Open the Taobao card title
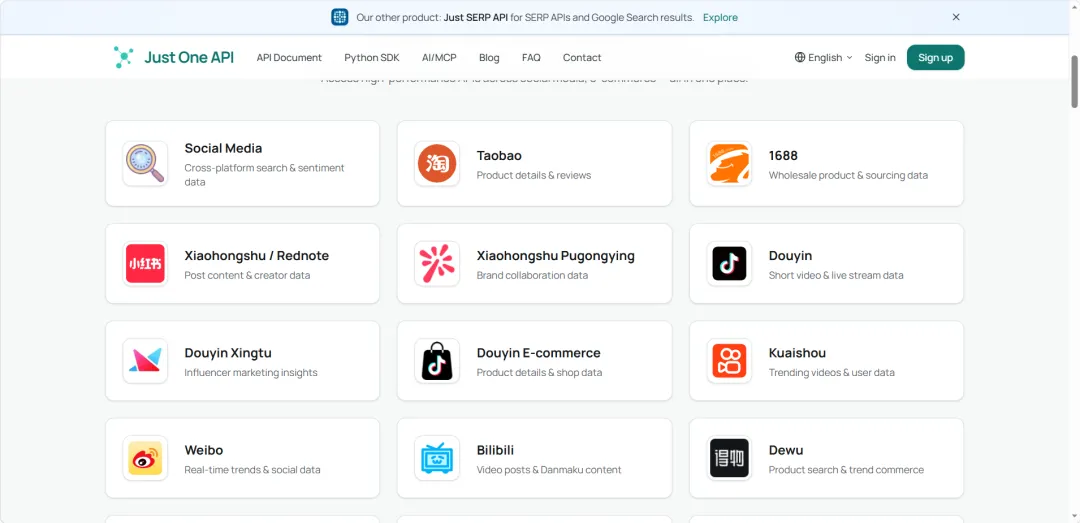Viewport: 1080px width, 523px height. click(x=499, y=156)
